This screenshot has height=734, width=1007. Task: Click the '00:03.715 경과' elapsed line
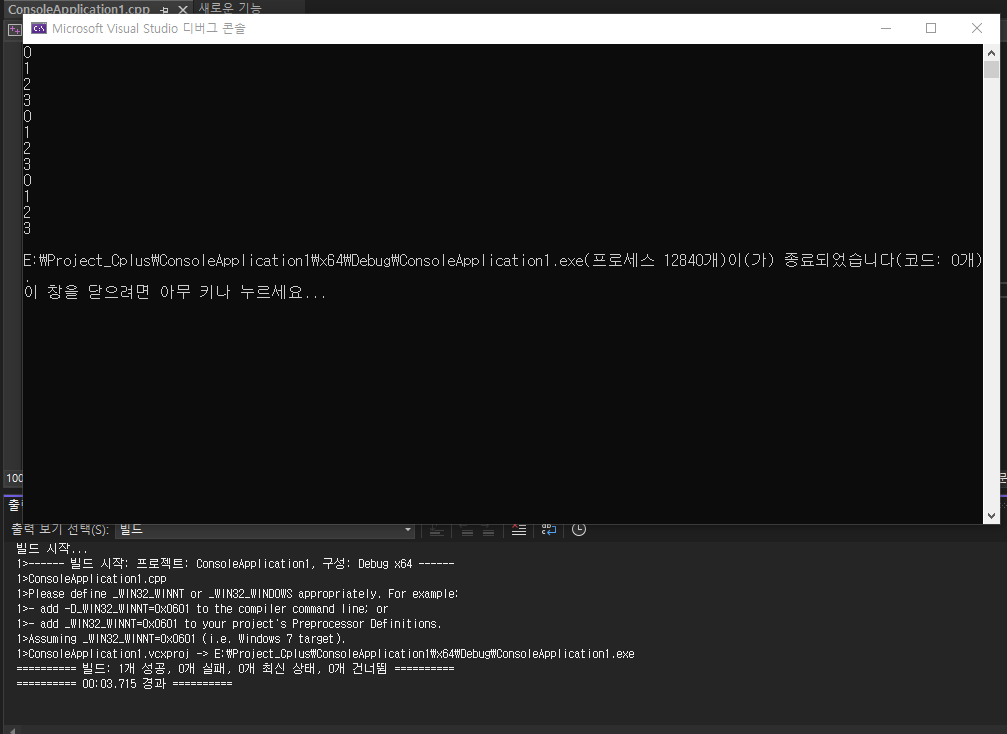(124, 684)
